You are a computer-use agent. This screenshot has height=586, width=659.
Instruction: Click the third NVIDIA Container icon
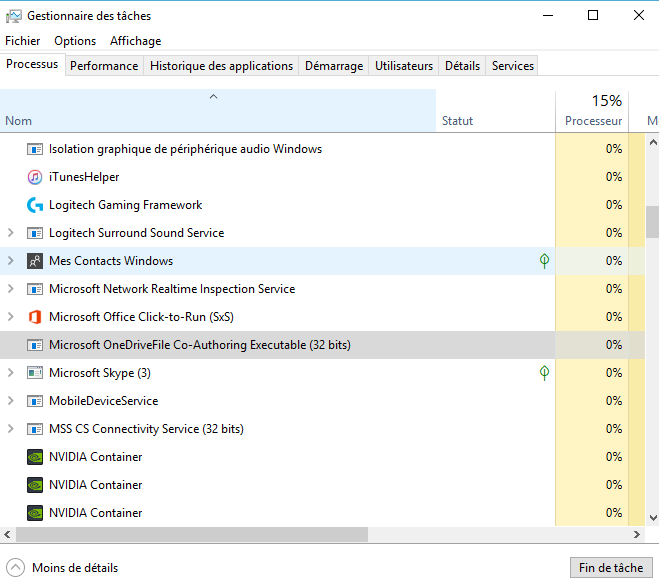pos(35,513)
